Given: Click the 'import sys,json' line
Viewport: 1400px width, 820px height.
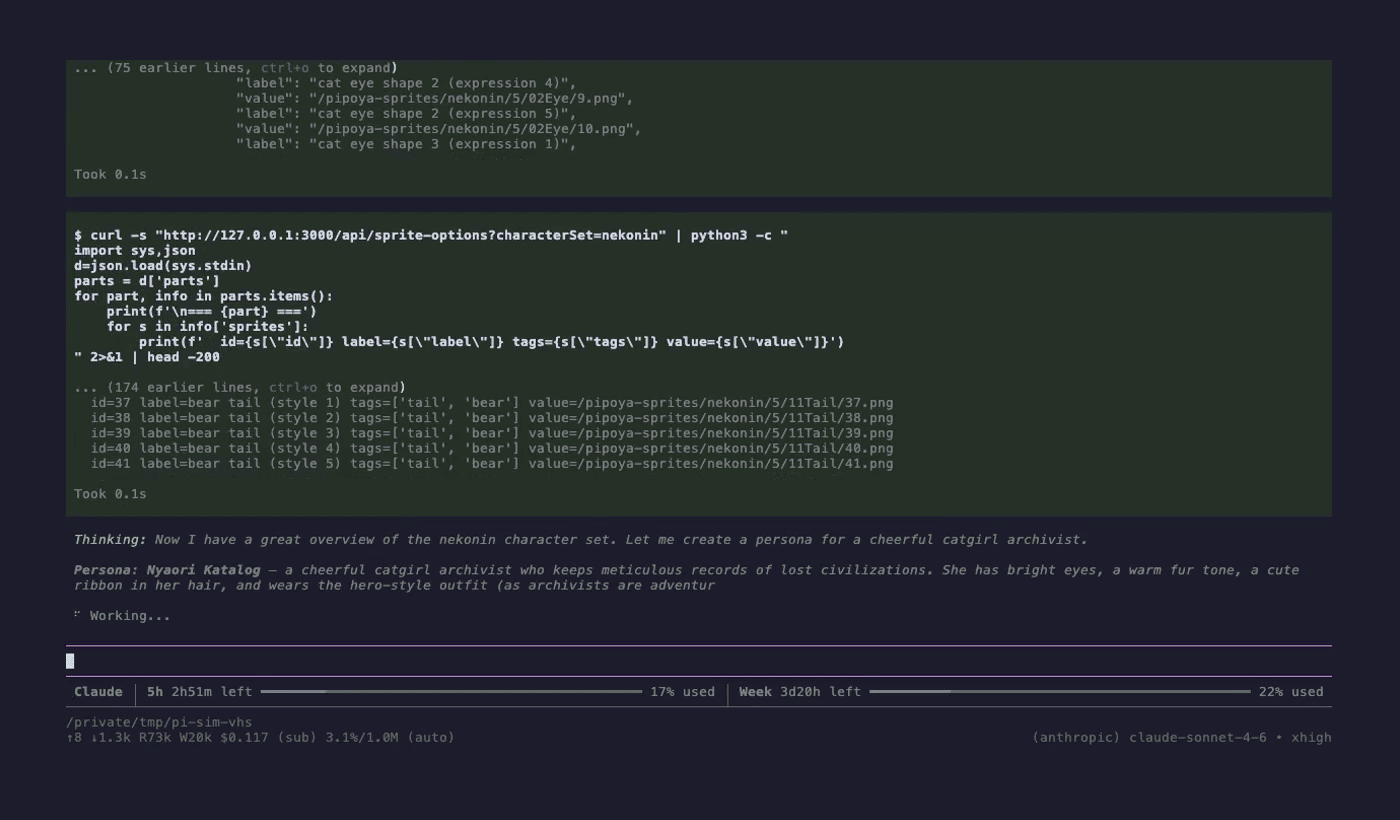Looking at the screenshot, I should (x=135, y=250).
